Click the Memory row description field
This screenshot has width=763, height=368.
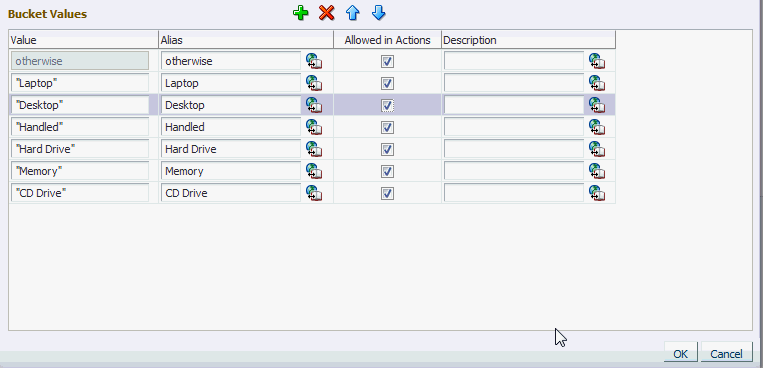pyautogui.click(x=514, y=171)
